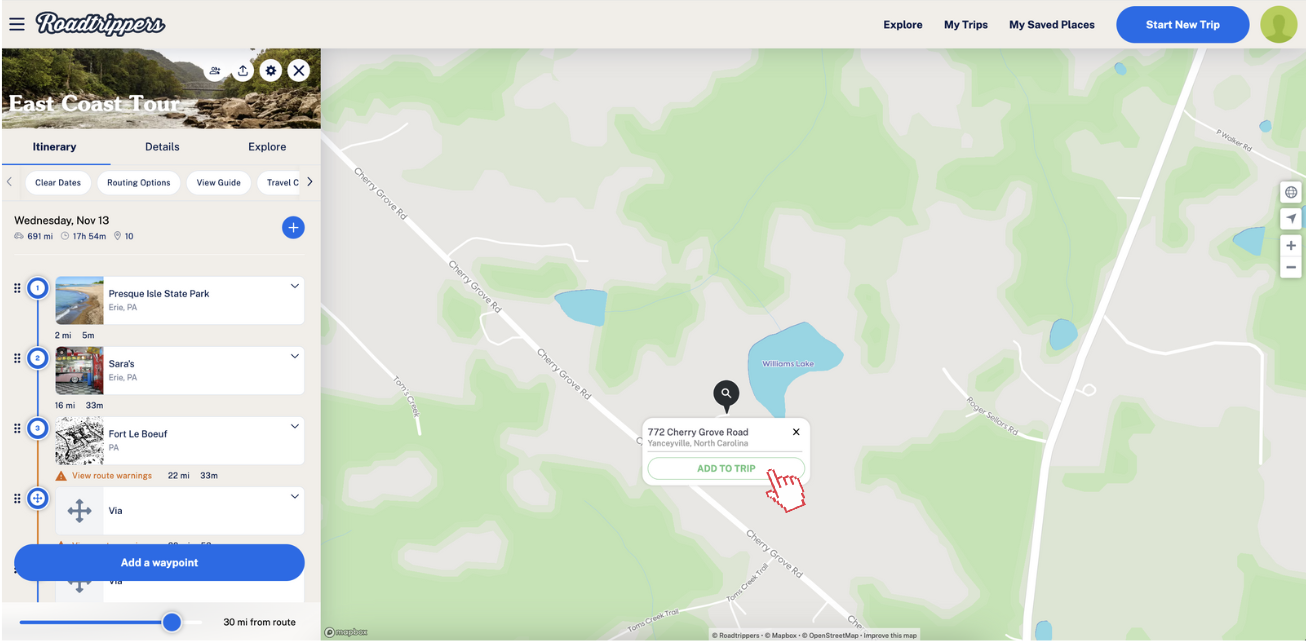Click the Williams Lake label on map

[788, 363]
